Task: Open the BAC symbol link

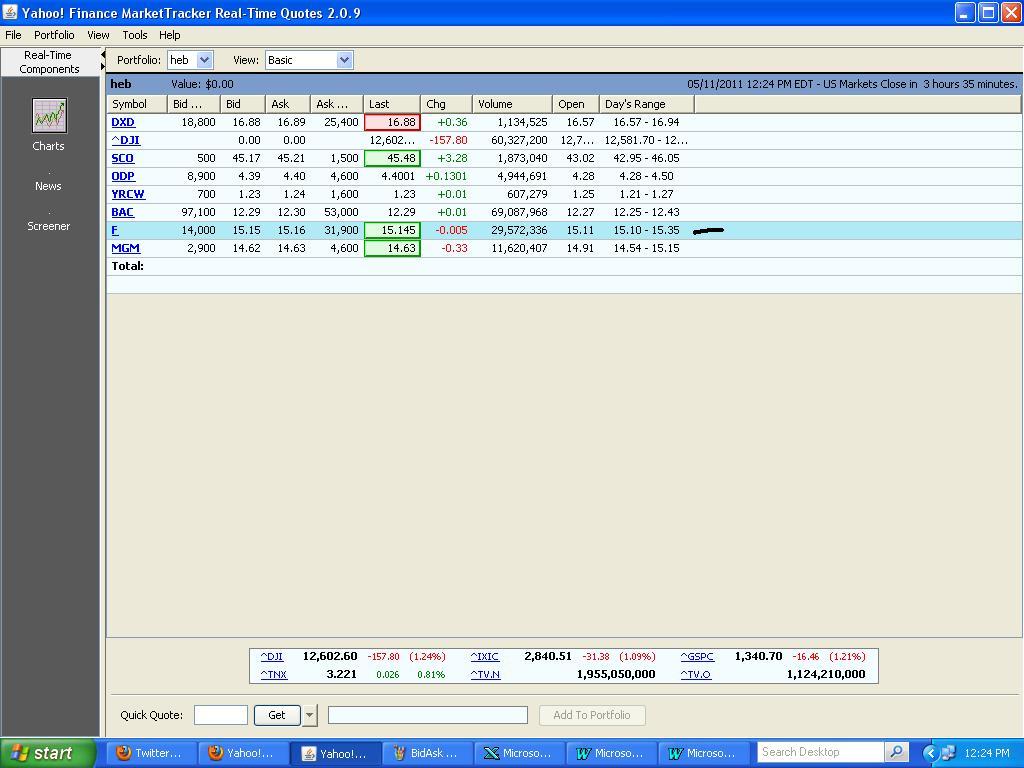Action: pos(122,212)
